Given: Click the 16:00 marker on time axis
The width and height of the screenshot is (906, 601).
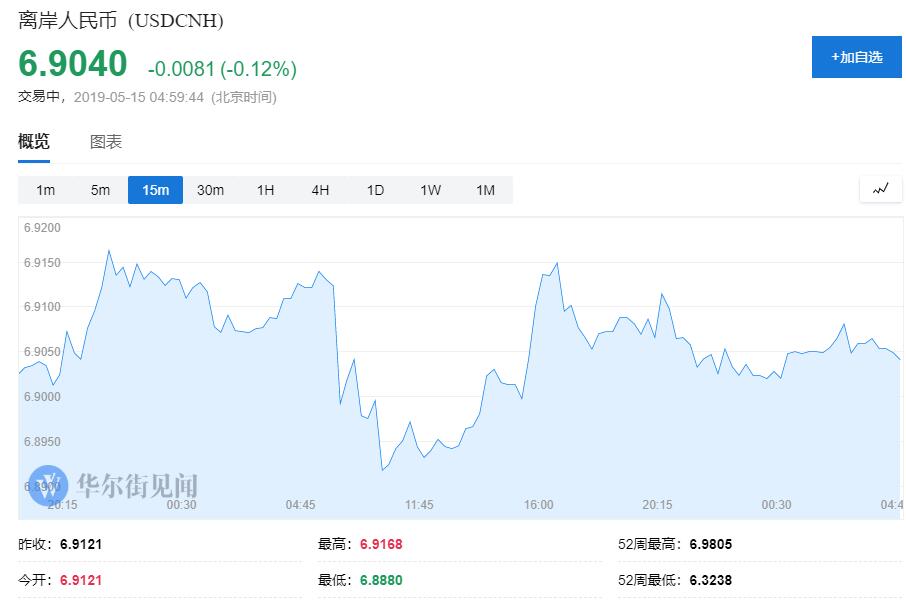Looking at the screenshot, I should point(538,505).
